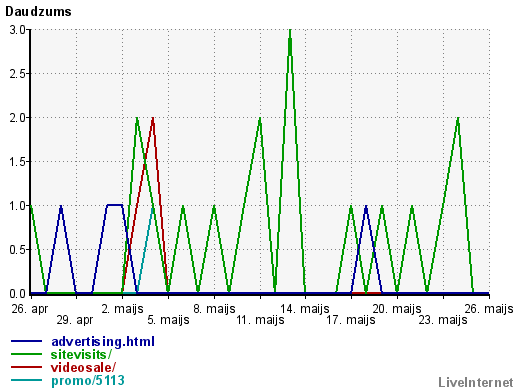Click the 14. maijs axis label
The width and height of the screenshot is (520, 392).
coord(305,309)
